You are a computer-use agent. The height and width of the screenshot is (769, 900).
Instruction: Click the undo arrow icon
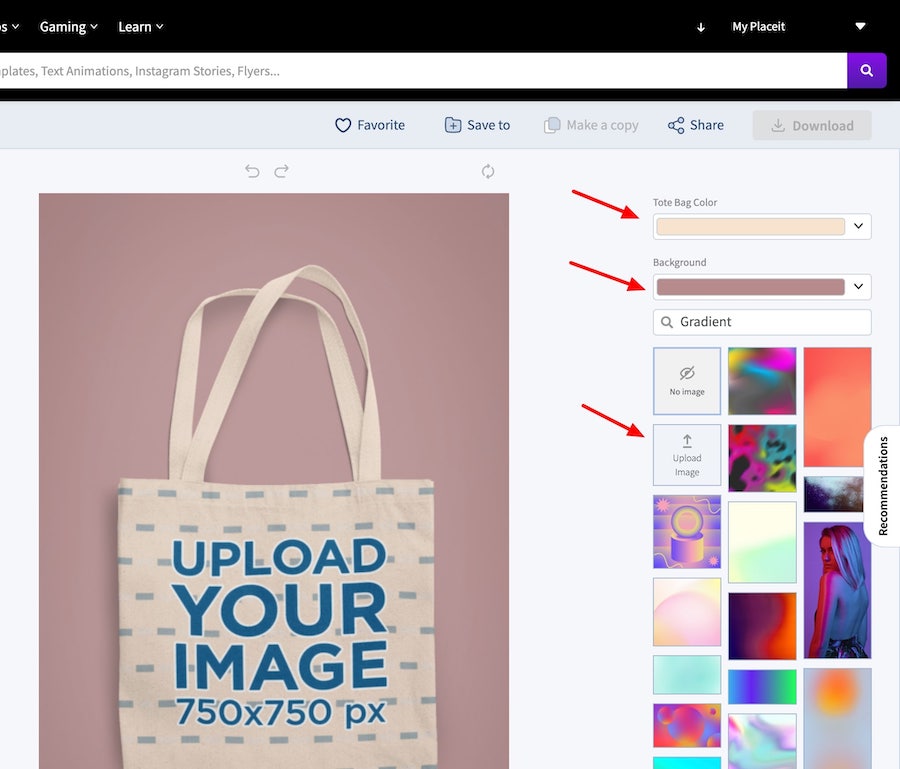coord(252,171)
